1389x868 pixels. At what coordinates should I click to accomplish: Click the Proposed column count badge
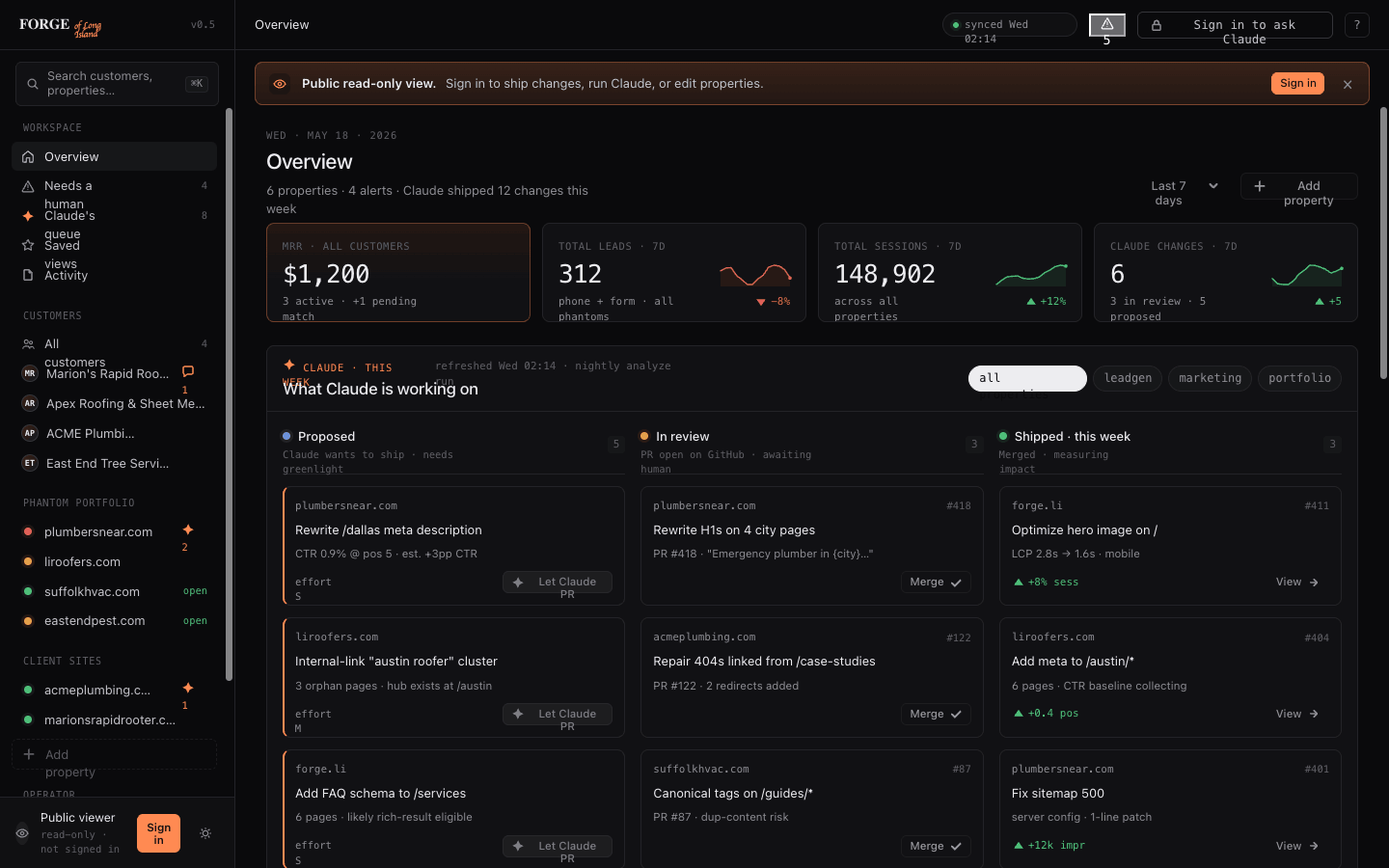[616, 444]
